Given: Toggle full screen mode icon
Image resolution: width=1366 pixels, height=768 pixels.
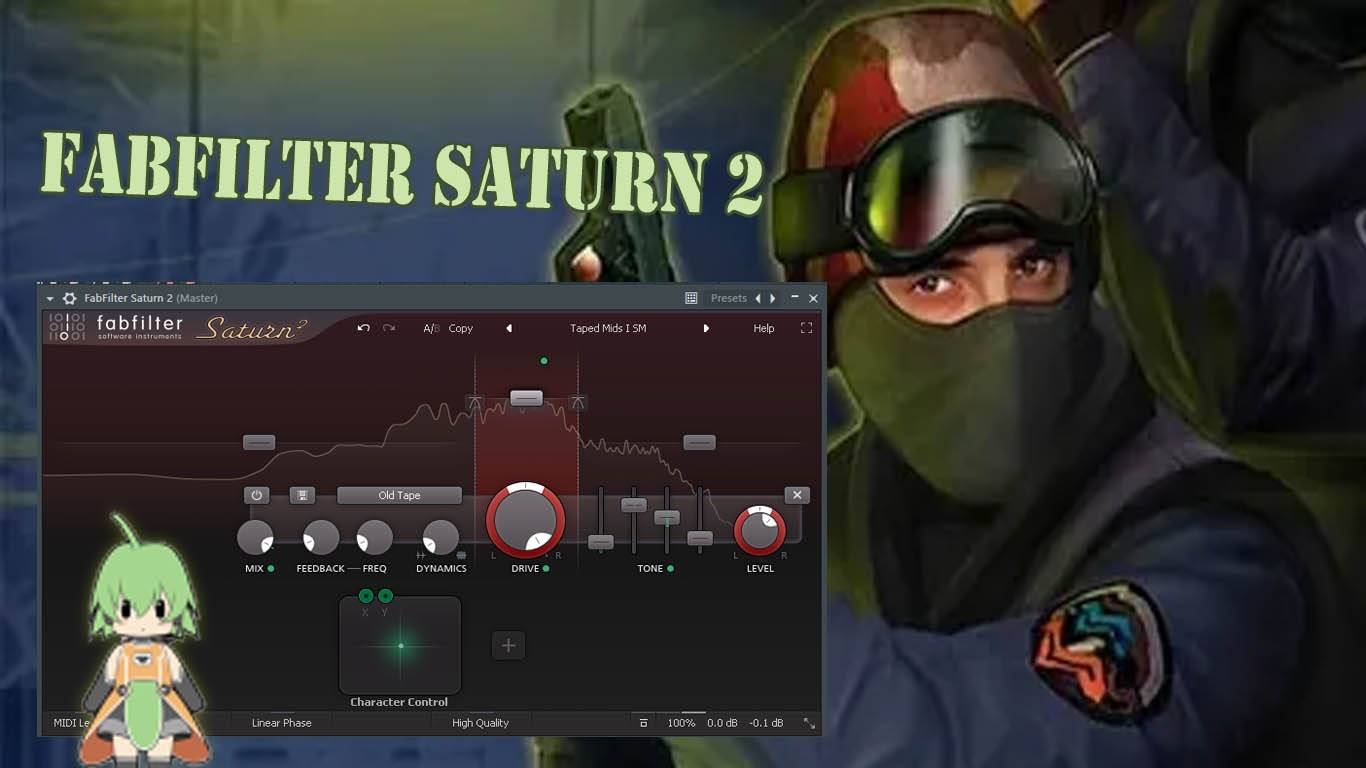Looking at the screenshot, I should pos(806,328).
